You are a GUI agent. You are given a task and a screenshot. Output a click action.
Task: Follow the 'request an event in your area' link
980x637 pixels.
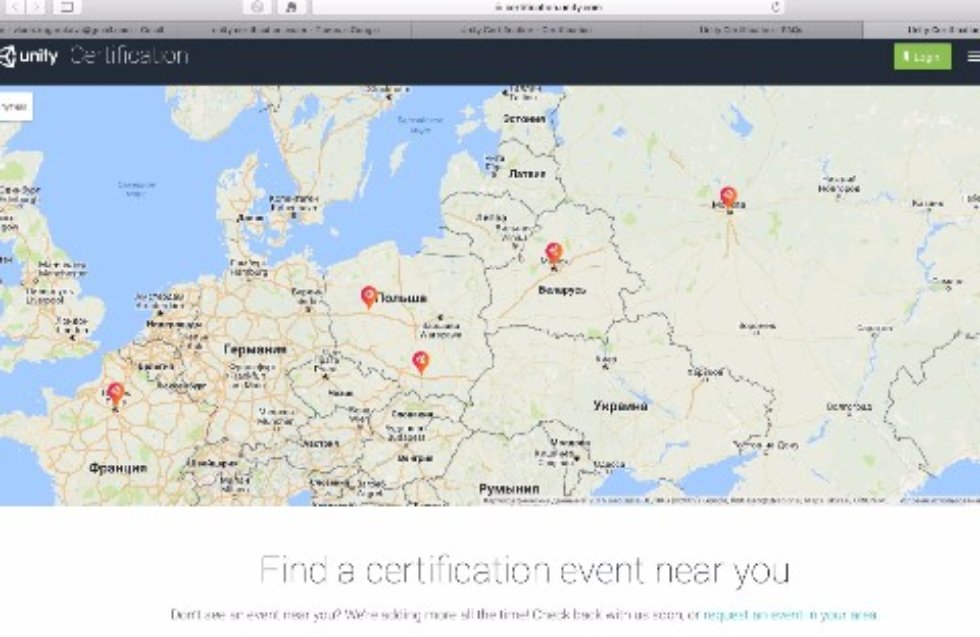pyautogui.click(x=790, y=615)
